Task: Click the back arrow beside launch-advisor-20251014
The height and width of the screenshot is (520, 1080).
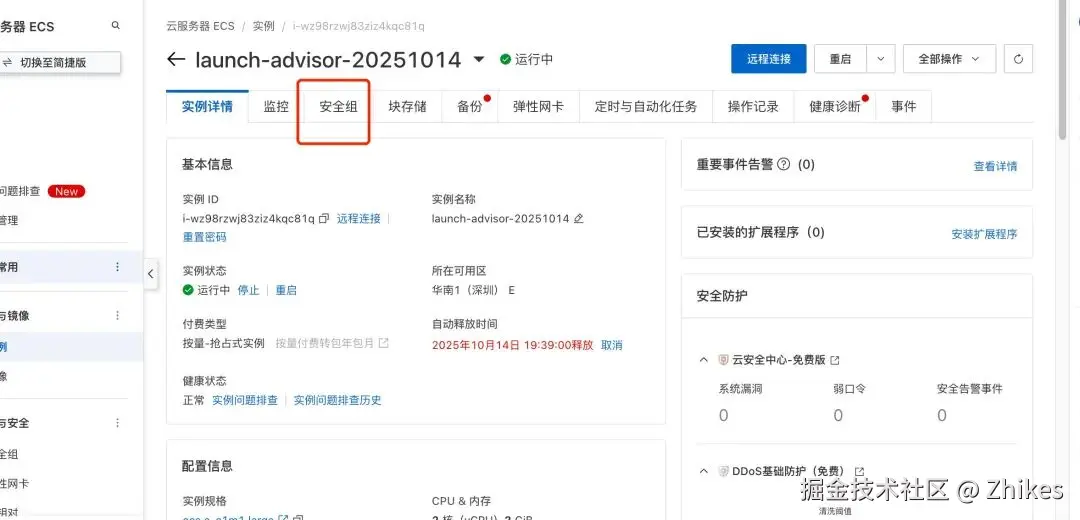Action: 176,59
